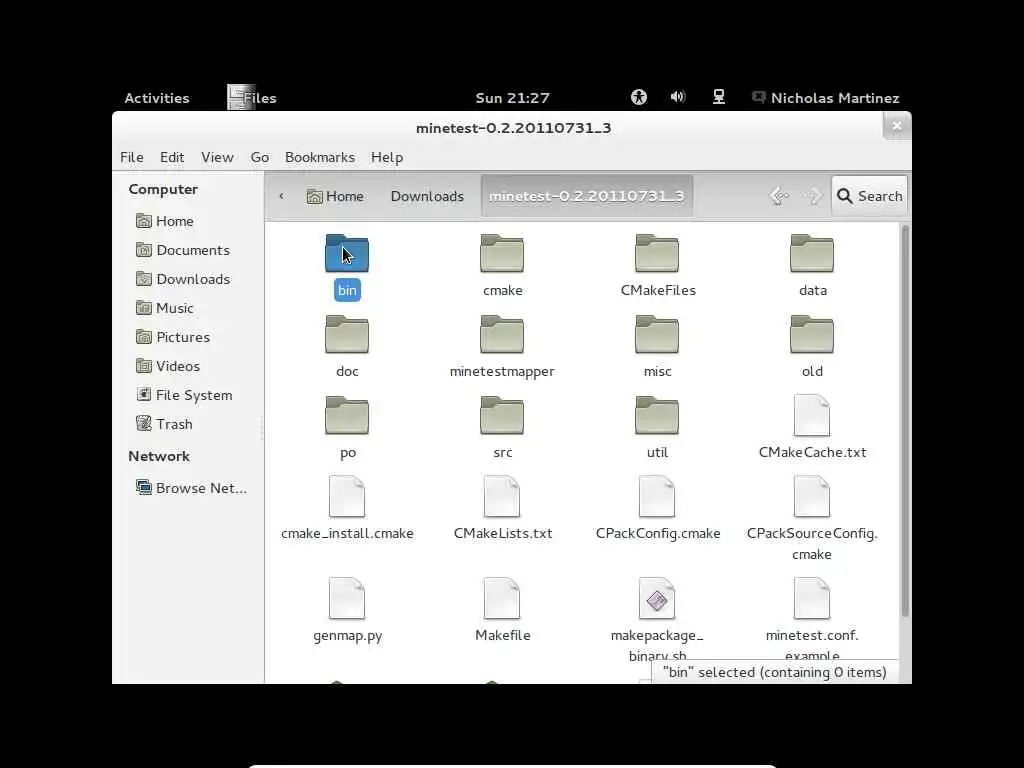Open File System in the sidebar
Image resolution: width=1024 pixels, height=768 pixels.
pyautogui.click(x=184, y=395)
